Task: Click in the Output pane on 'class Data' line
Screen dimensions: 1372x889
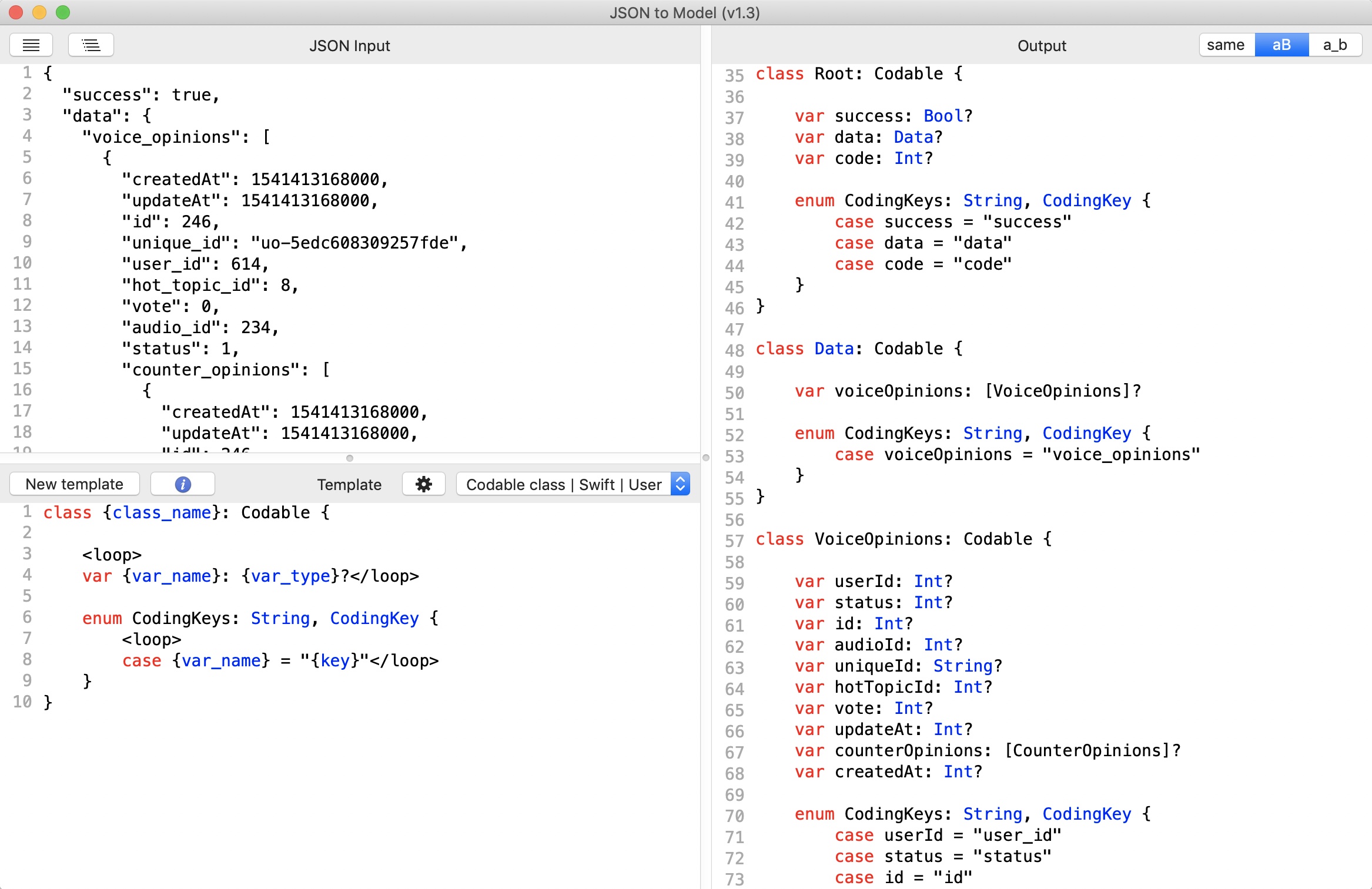Action: [858, 349]
